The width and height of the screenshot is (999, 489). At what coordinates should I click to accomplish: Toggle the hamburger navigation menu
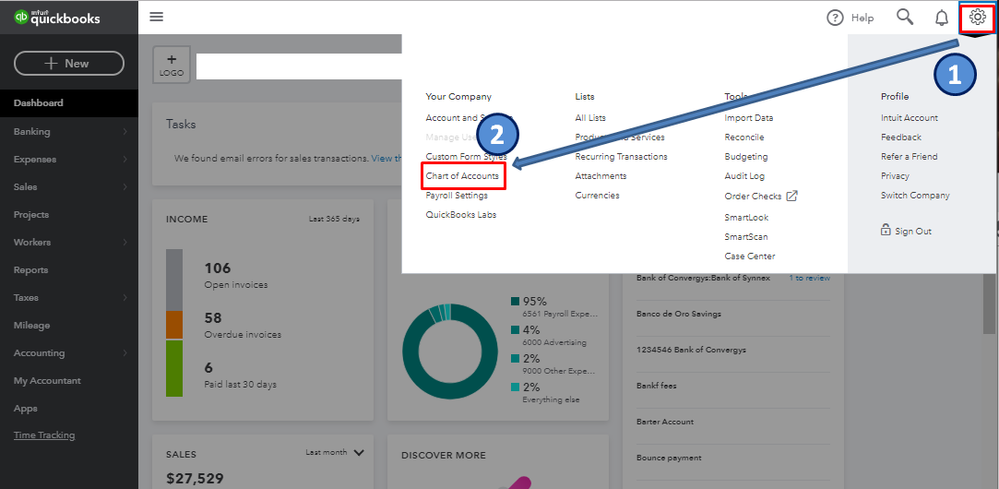tap(156, 17)
